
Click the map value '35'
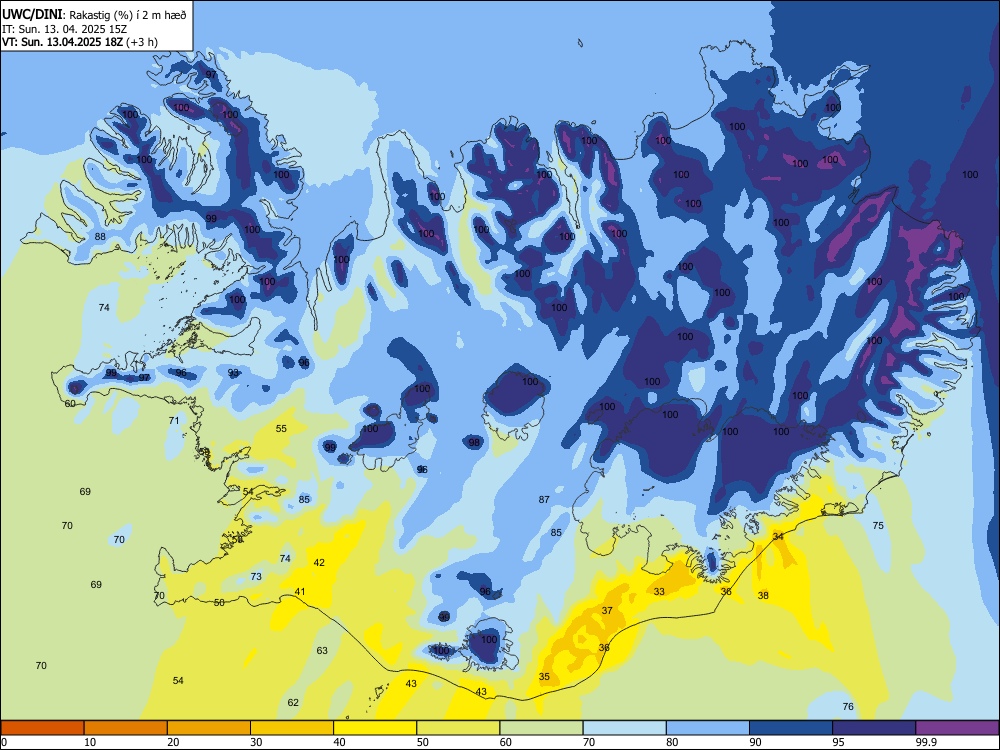tap(544, 677)
